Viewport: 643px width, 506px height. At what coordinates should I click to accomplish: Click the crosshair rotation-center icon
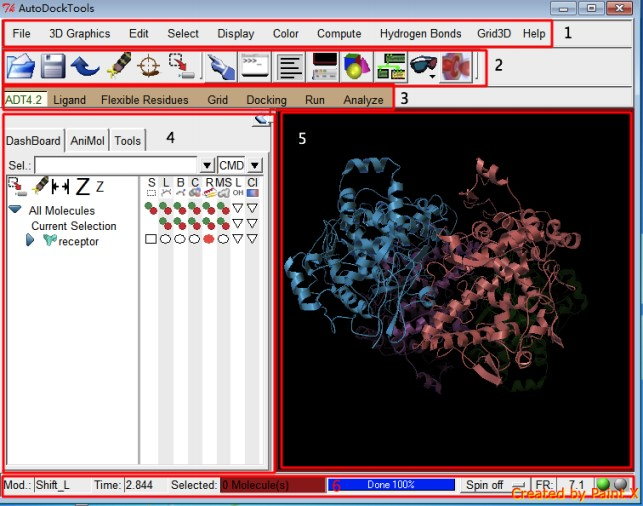149,66
